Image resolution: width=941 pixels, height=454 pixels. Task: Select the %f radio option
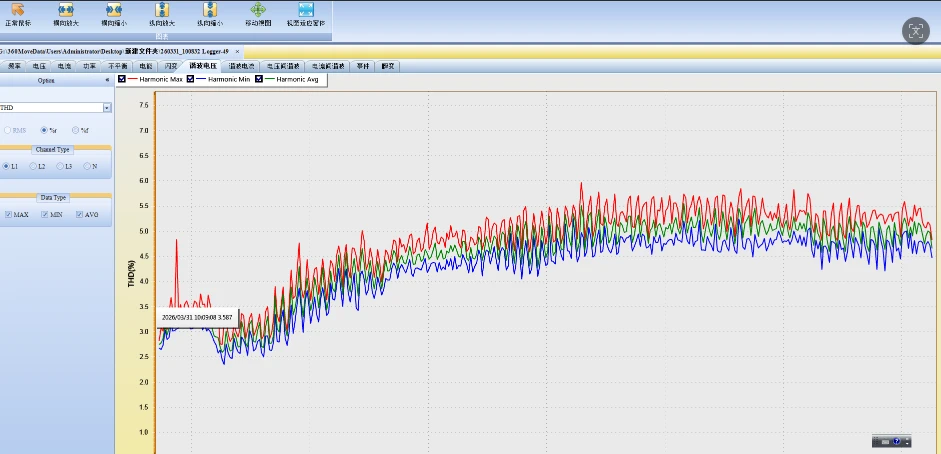[75, 130]
